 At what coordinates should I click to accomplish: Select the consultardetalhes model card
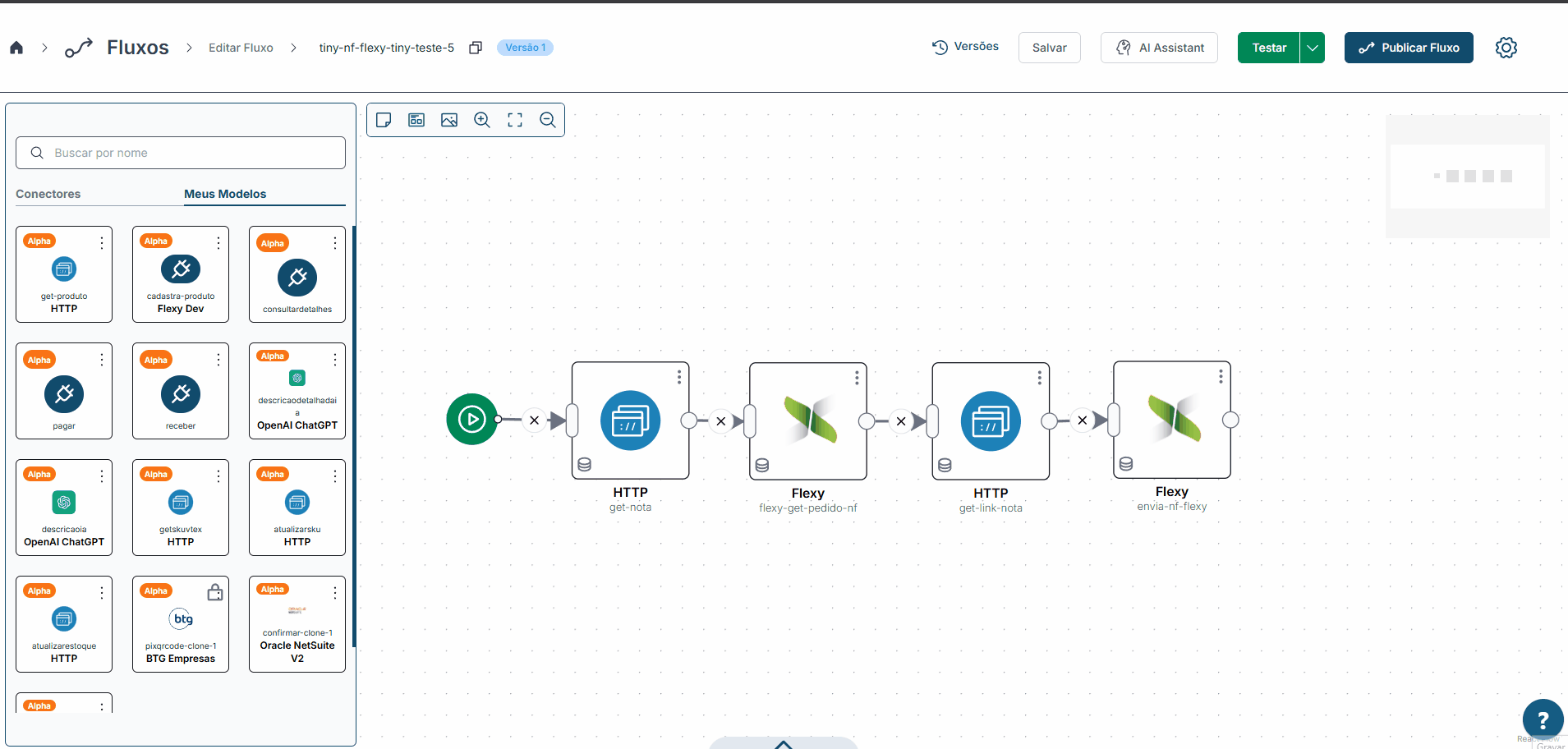click(297, 274)
